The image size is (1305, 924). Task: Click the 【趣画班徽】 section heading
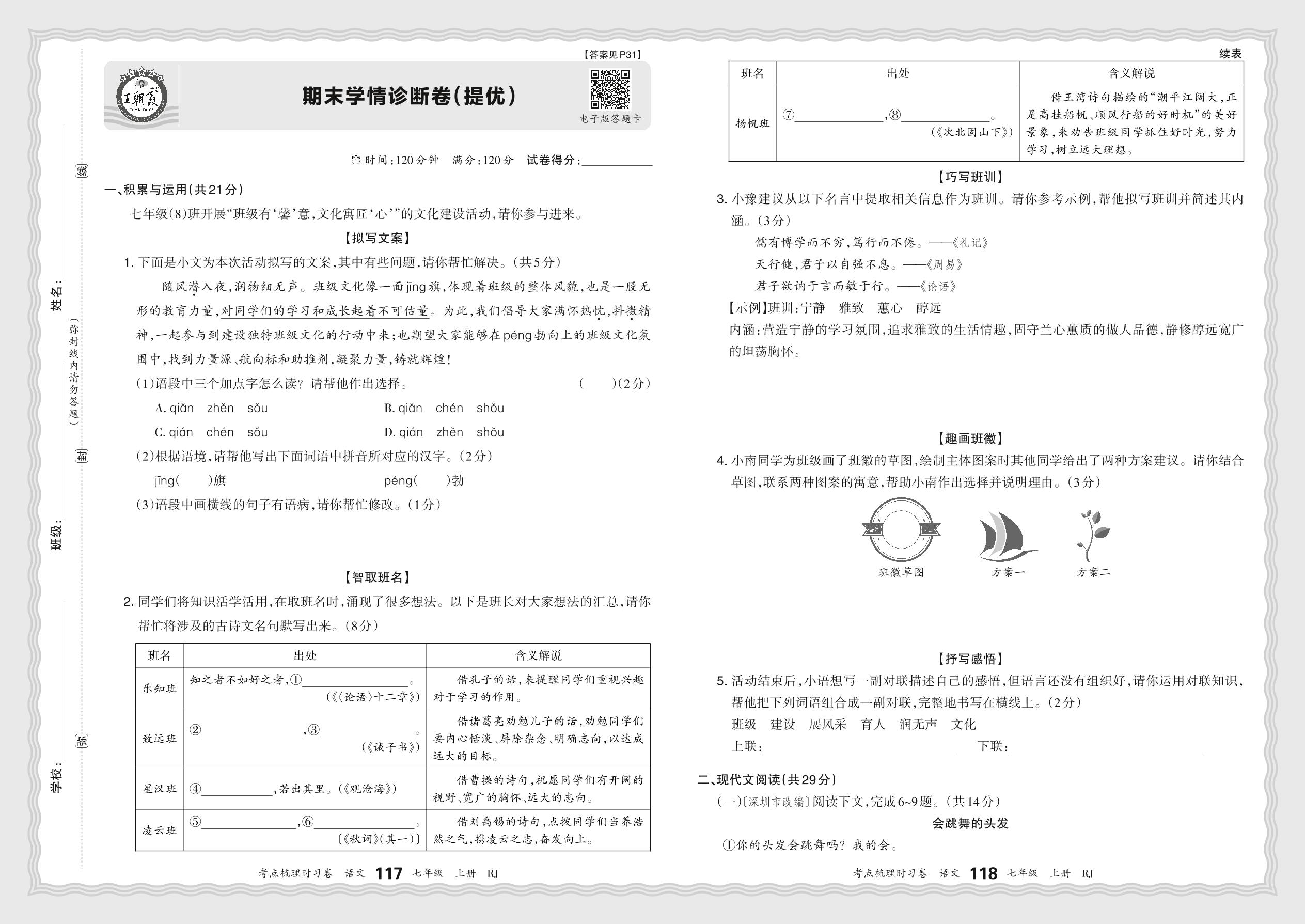click(x=970, y=438)
